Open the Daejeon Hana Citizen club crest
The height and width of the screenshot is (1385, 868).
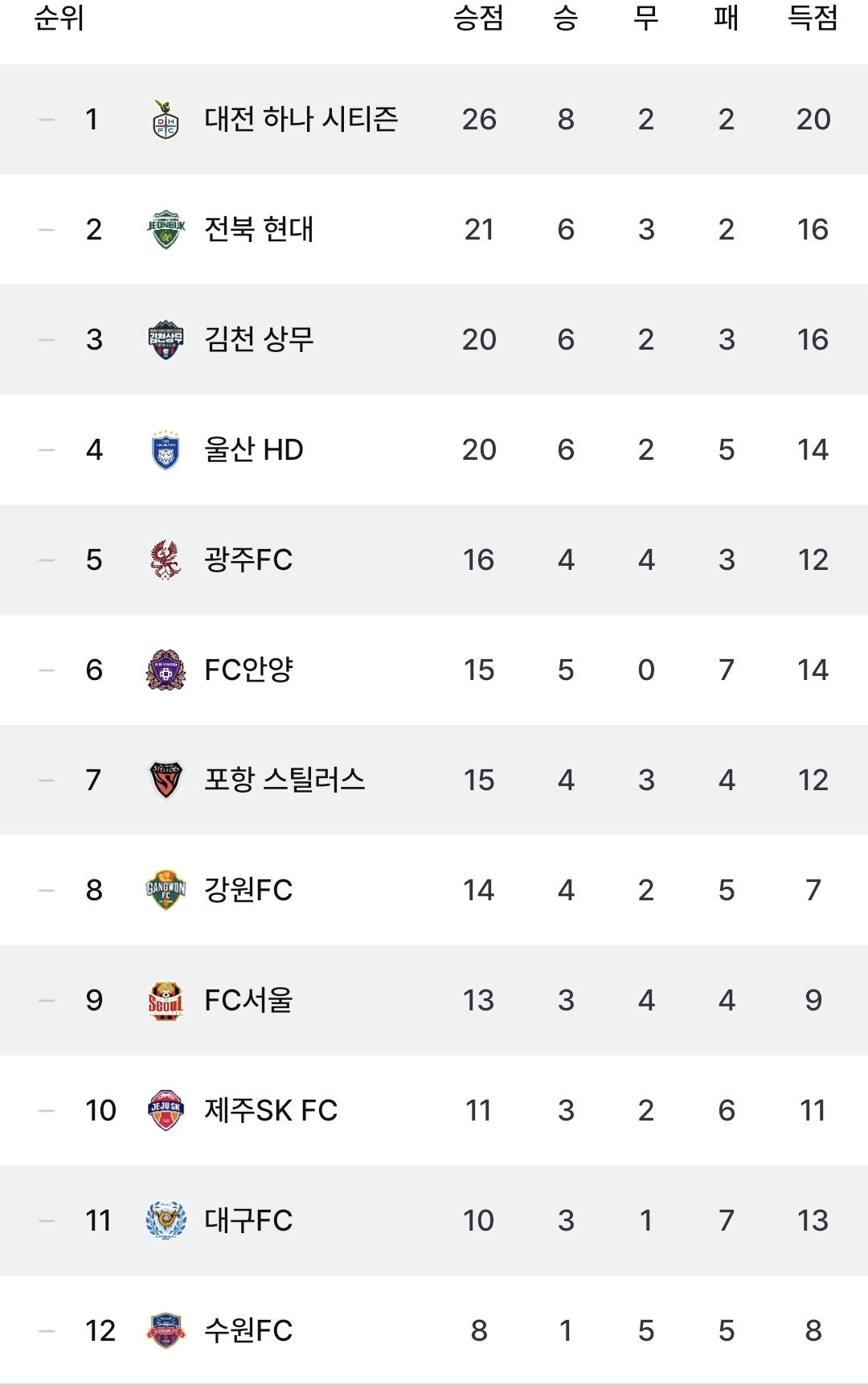[166, 120]
